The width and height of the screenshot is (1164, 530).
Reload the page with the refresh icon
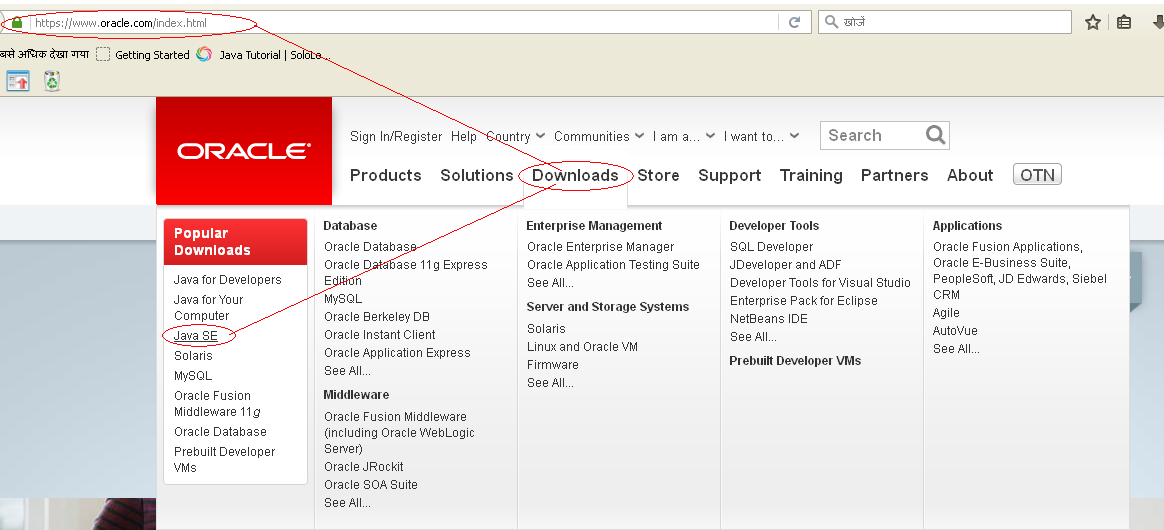tap(794, 22)
